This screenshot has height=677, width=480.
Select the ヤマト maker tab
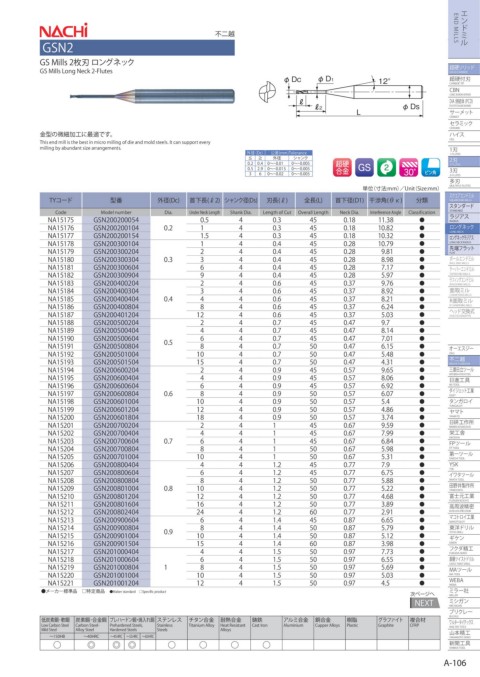tap(464, 413)
